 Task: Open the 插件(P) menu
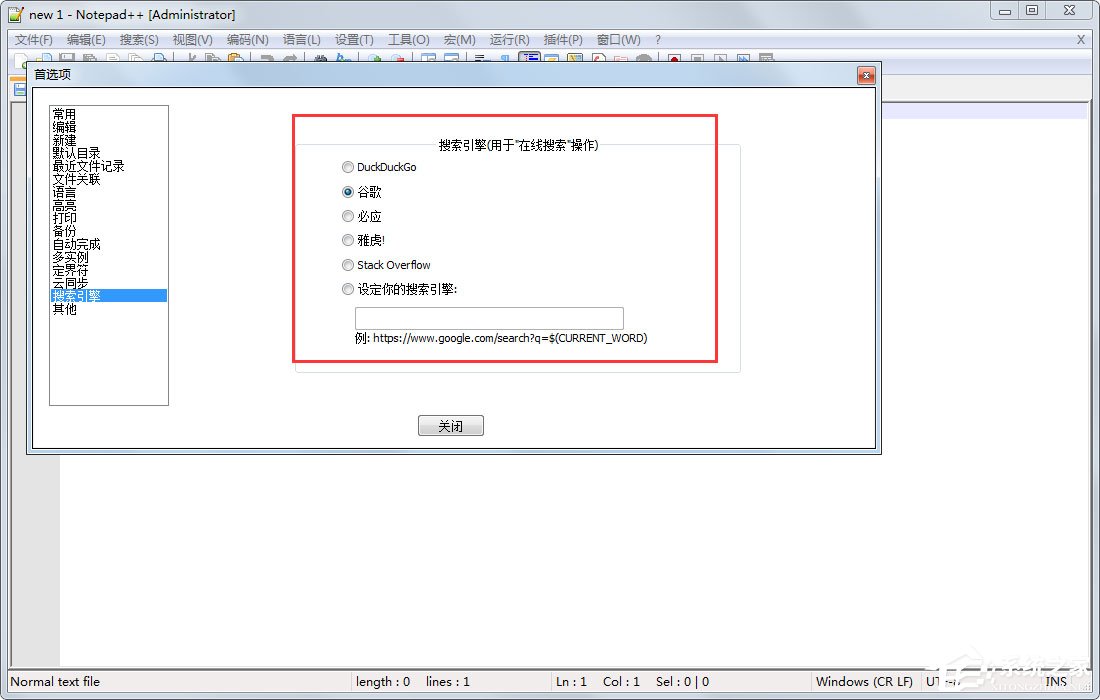pyautogui.click(x=562, y=40)
